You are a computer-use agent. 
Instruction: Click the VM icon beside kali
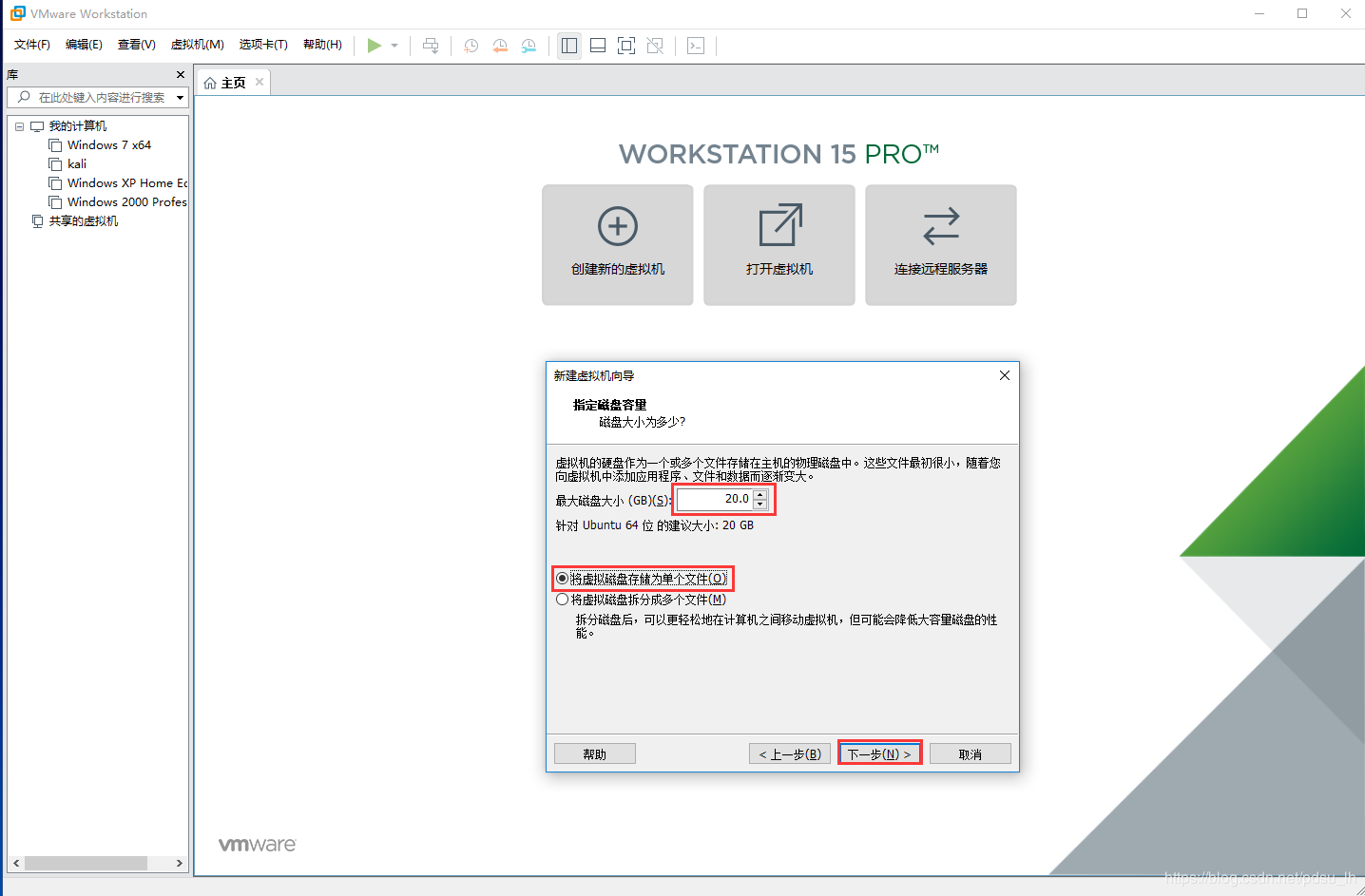click(x=55, y=164)
